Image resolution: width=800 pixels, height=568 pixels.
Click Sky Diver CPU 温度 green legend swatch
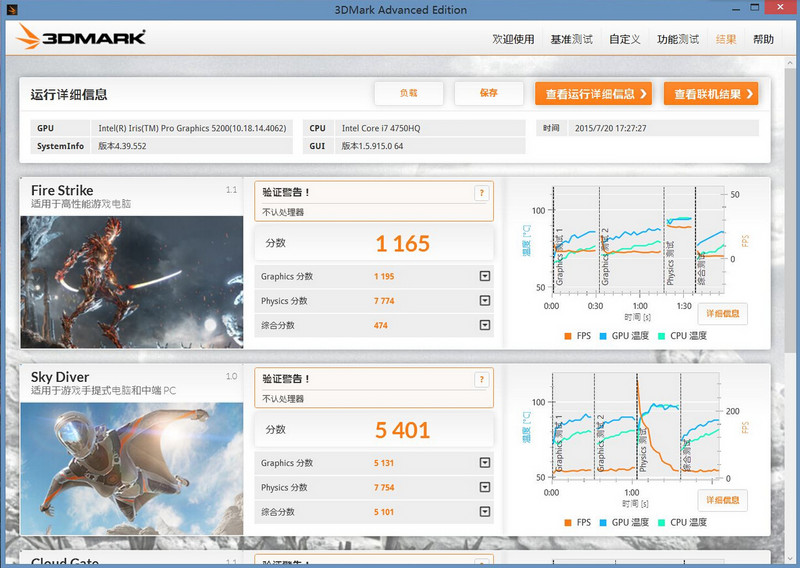coord(662,523)
